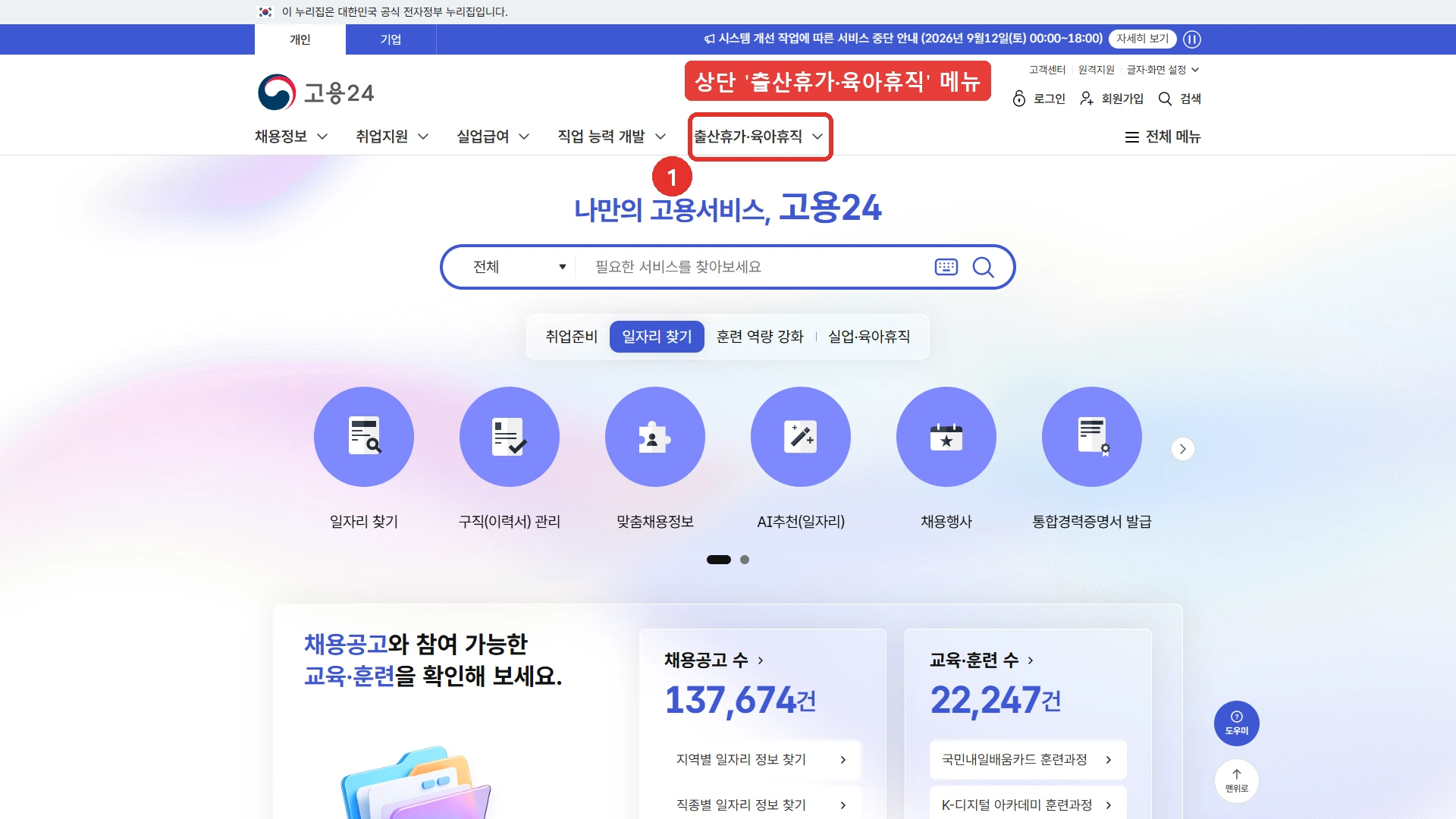The height and width of the screenshot is (819, 1456).
Task: Click 국민내일배움카드 훈련과정 button
Action: 1028,760
